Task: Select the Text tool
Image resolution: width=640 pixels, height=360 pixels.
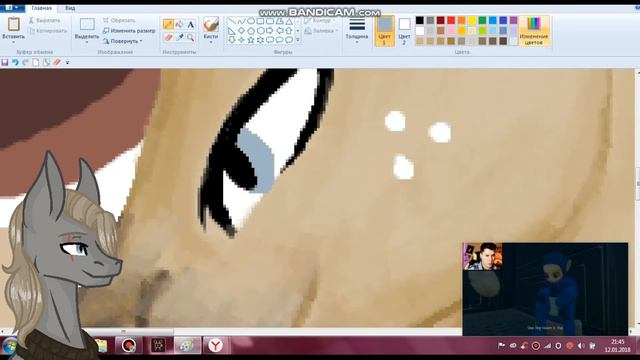Action: [191, 24]
